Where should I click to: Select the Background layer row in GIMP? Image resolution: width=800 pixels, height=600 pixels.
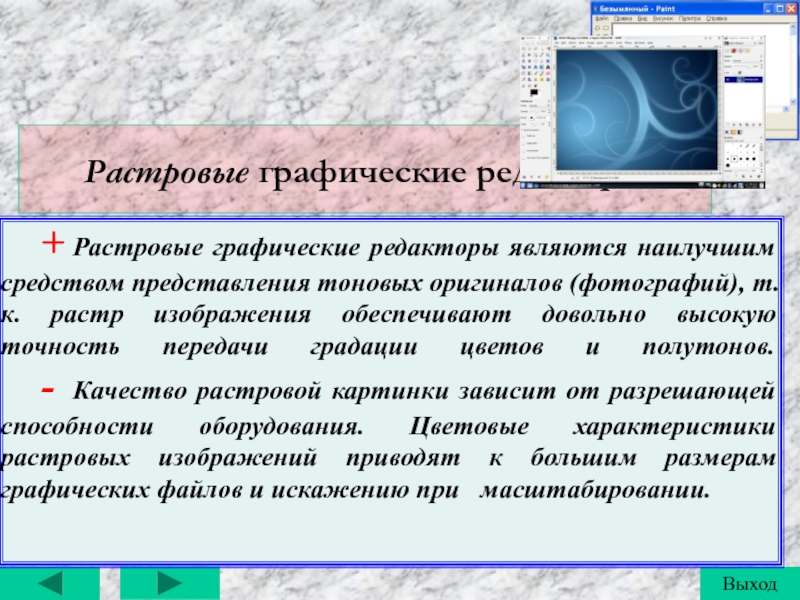743,80
